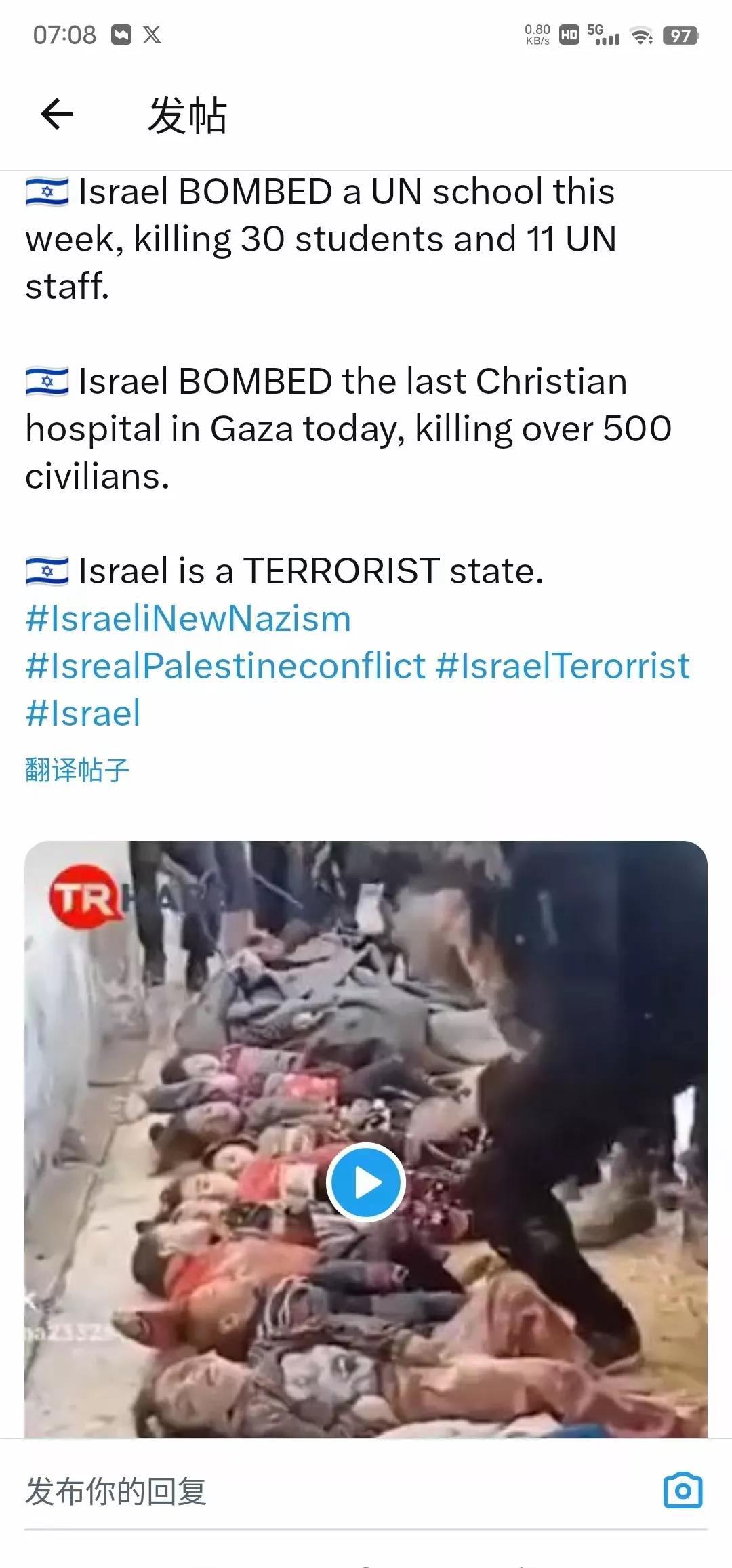Viewport: 732px width, 1568px height.
Task: Open the #IsraeliNewNazism hashtag
Action: pos(188,619)
